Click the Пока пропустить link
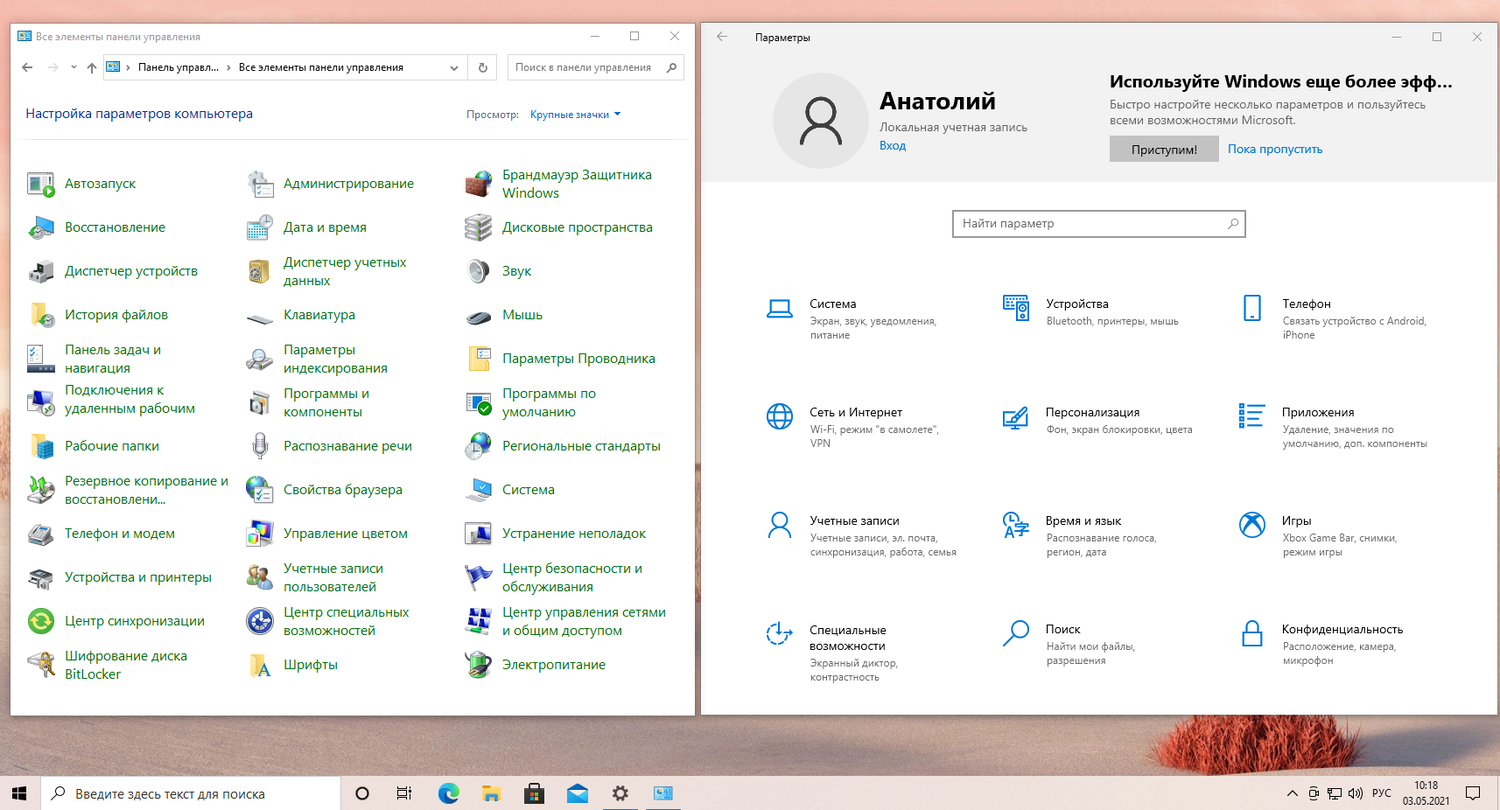 (x=1275, y=149)
